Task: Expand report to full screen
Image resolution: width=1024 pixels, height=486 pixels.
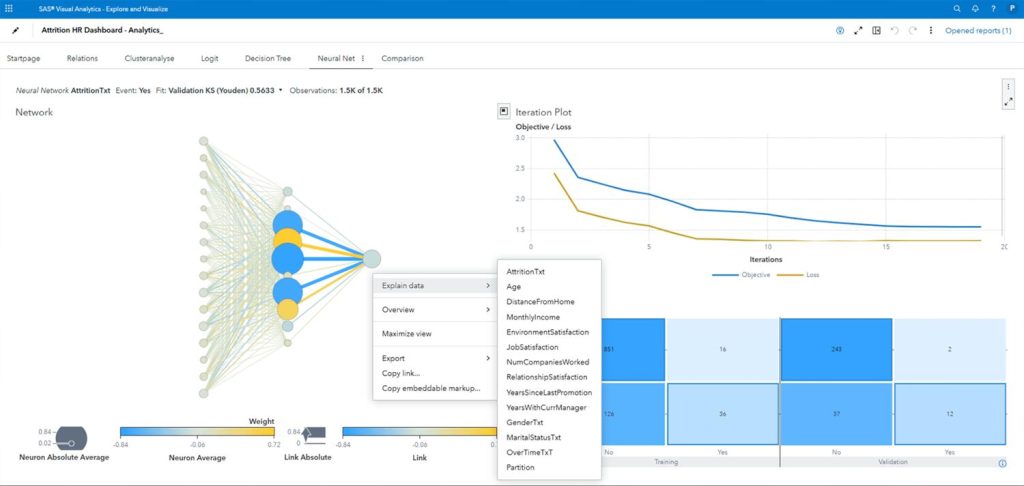Action: click(x=858, y=31)
